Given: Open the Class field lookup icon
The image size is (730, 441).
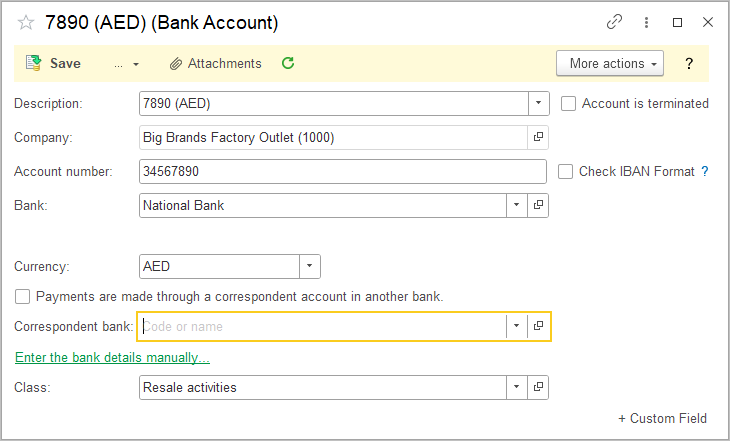Looking at the screenshot, I should [538, 387].
